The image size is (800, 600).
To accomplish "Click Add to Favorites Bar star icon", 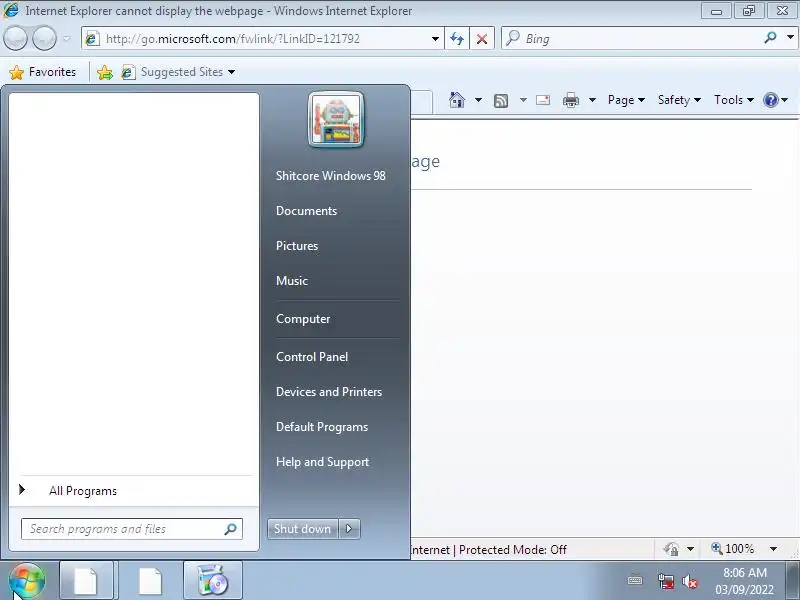I will 105,72.
